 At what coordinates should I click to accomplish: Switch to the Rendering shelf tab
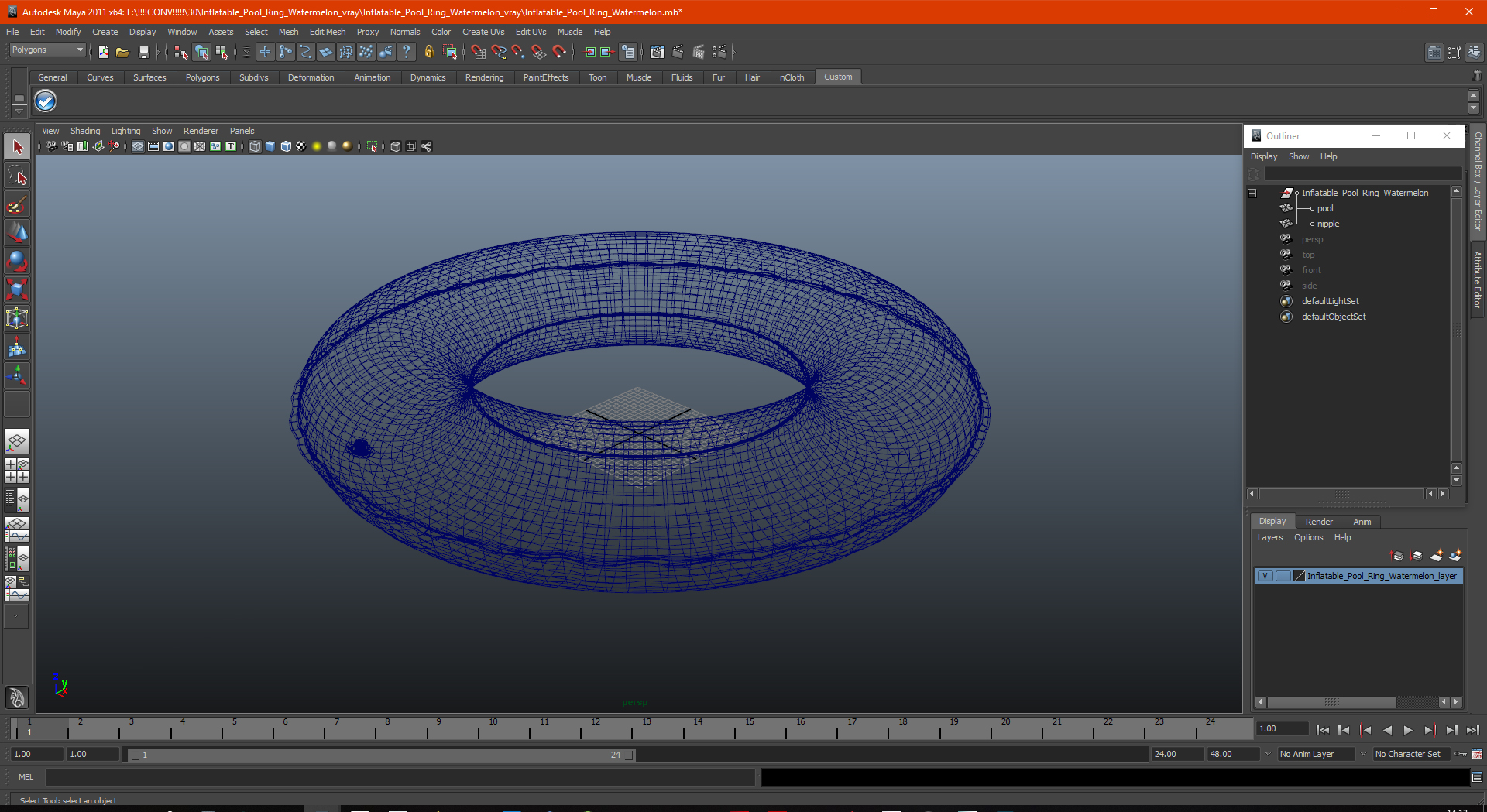(484, 77)
